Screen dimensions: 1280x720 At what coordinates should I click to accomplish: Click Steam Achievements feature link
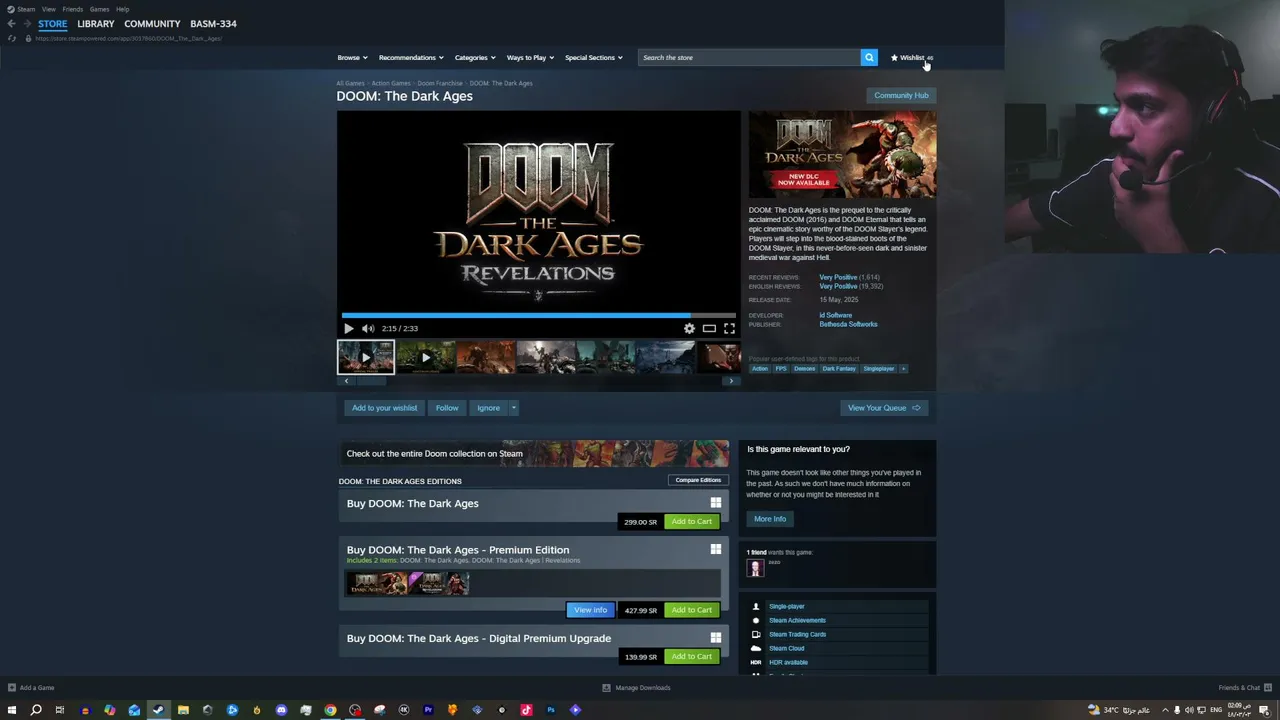pos(797,620)
